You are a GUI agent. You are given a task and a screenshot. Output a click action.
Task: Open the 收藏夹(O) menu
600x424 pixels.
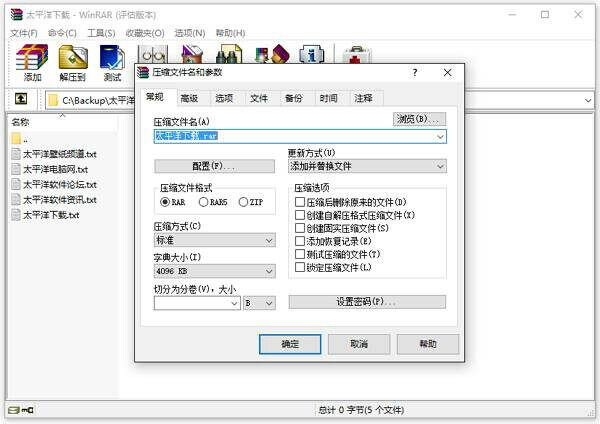[x=145, y=33]
